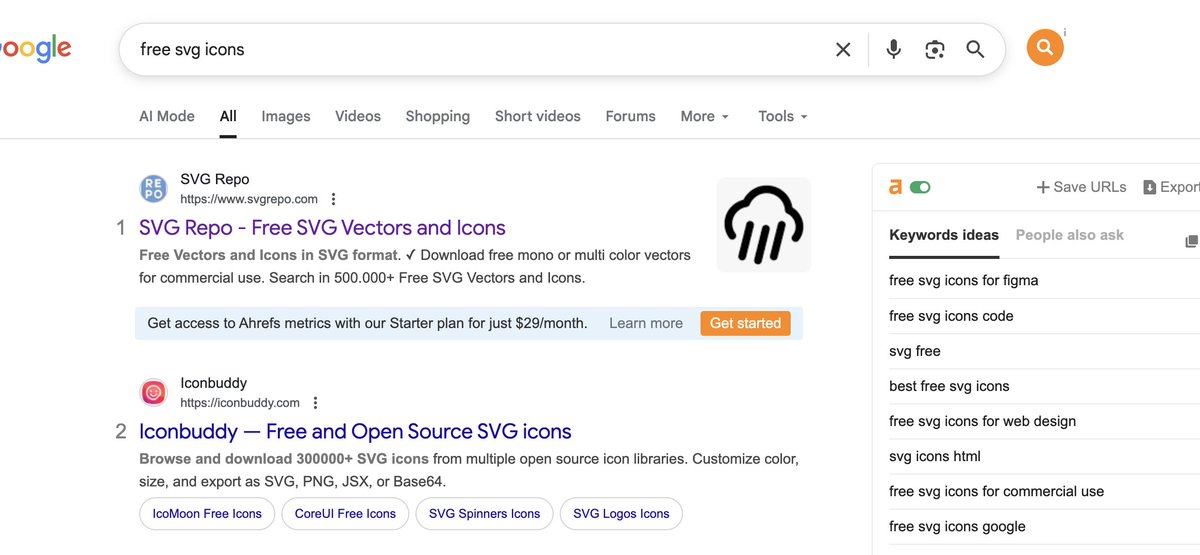Switch to People also ask tab
This screenshot has height=555, width=1200.
[x=1070, y=235]
